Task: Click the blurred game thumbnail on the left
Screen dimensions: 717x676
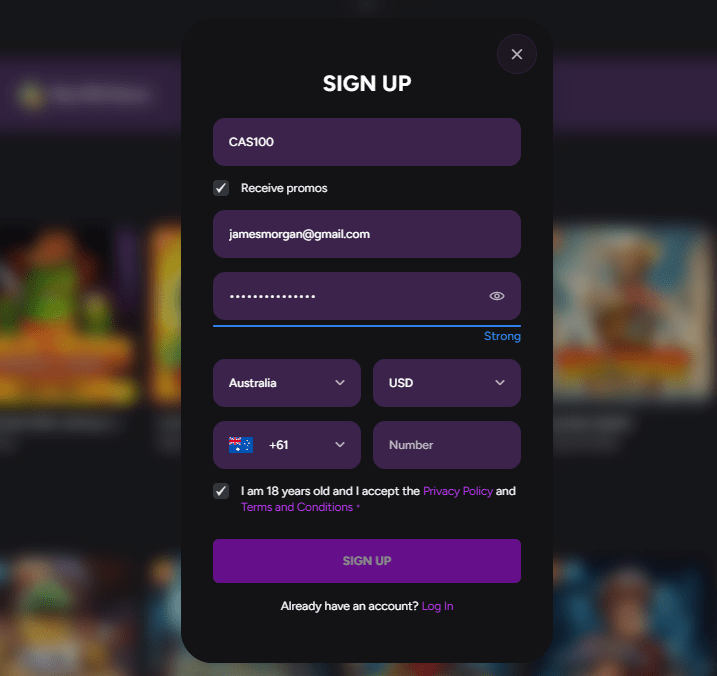Action: [x=69, y=316]
